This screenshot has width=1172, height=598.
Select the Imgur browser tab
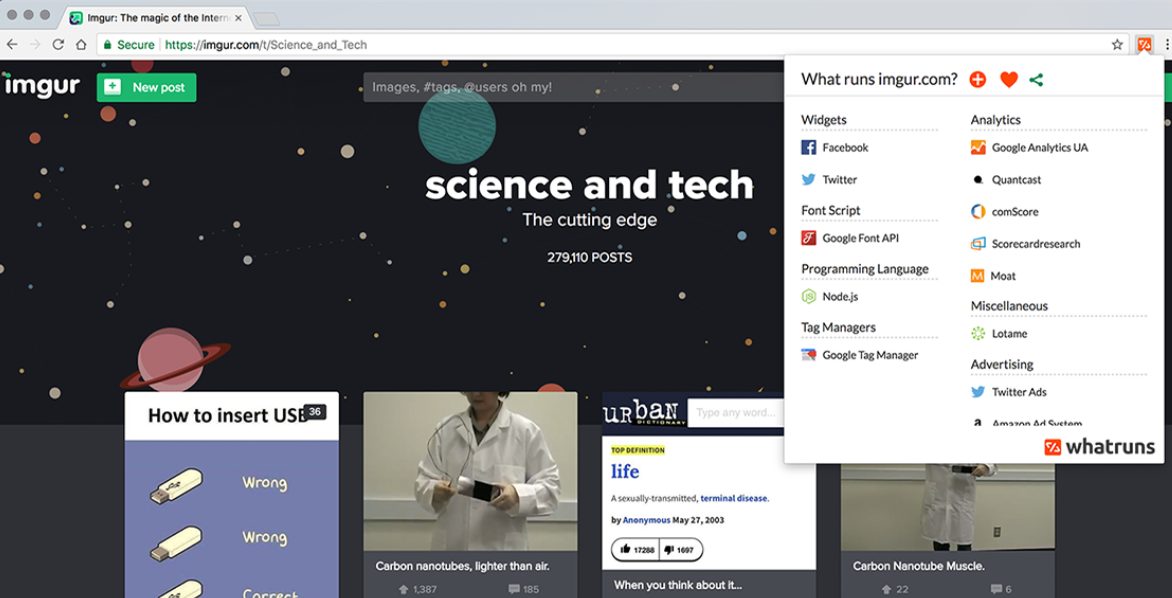[153, 17]
